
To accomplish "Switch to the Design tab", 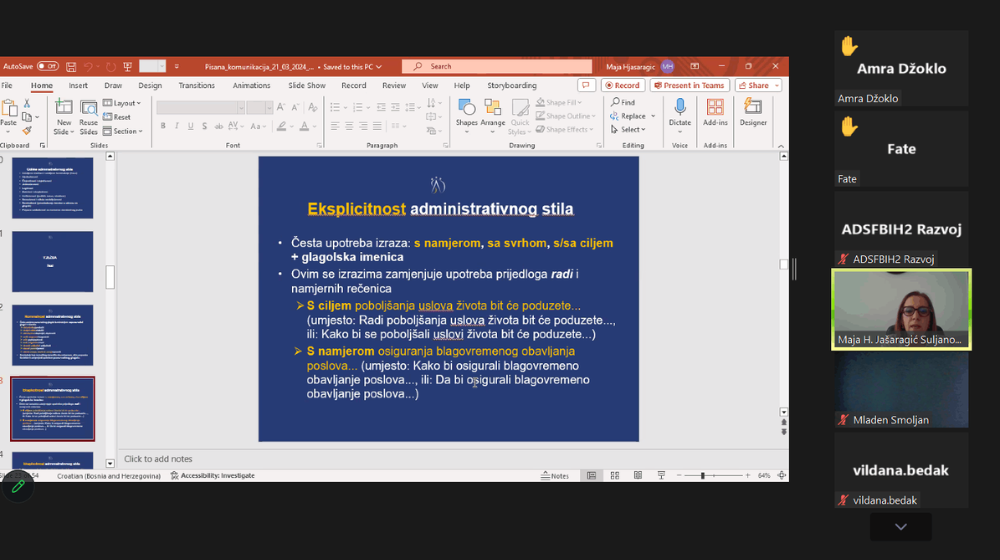I will coord(150,85).
